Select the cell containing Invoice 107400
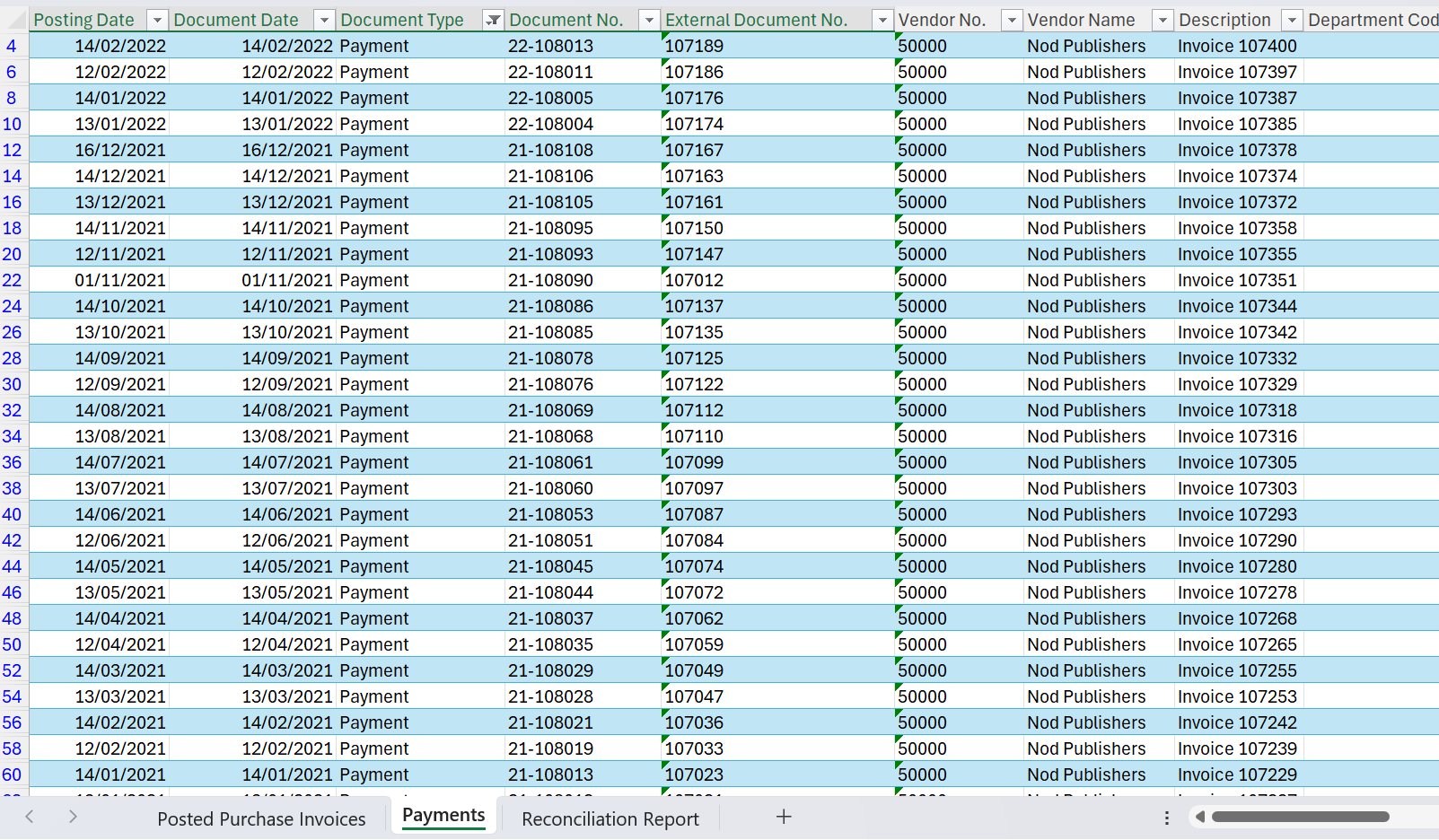1439x840 pixels. pos(1237,46)
